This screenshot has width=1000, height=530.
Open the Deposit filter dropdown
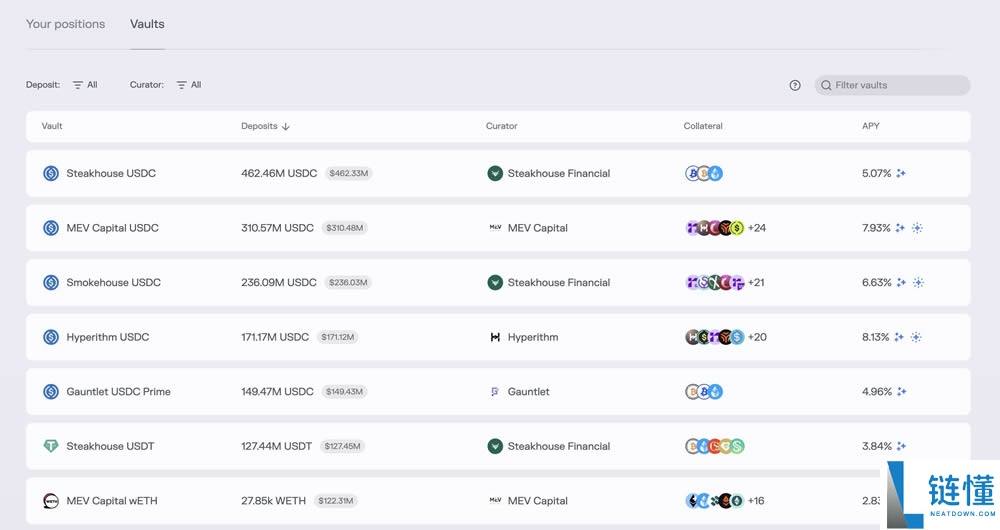coord(85,86)
